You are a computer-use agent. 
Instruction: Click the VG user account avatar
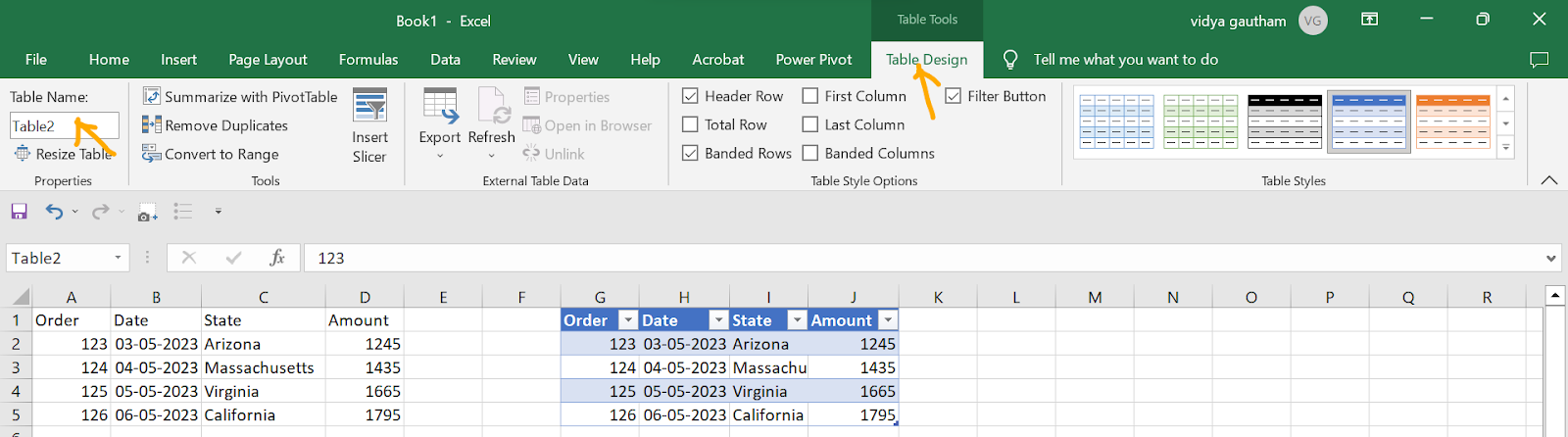point(1313,21)
